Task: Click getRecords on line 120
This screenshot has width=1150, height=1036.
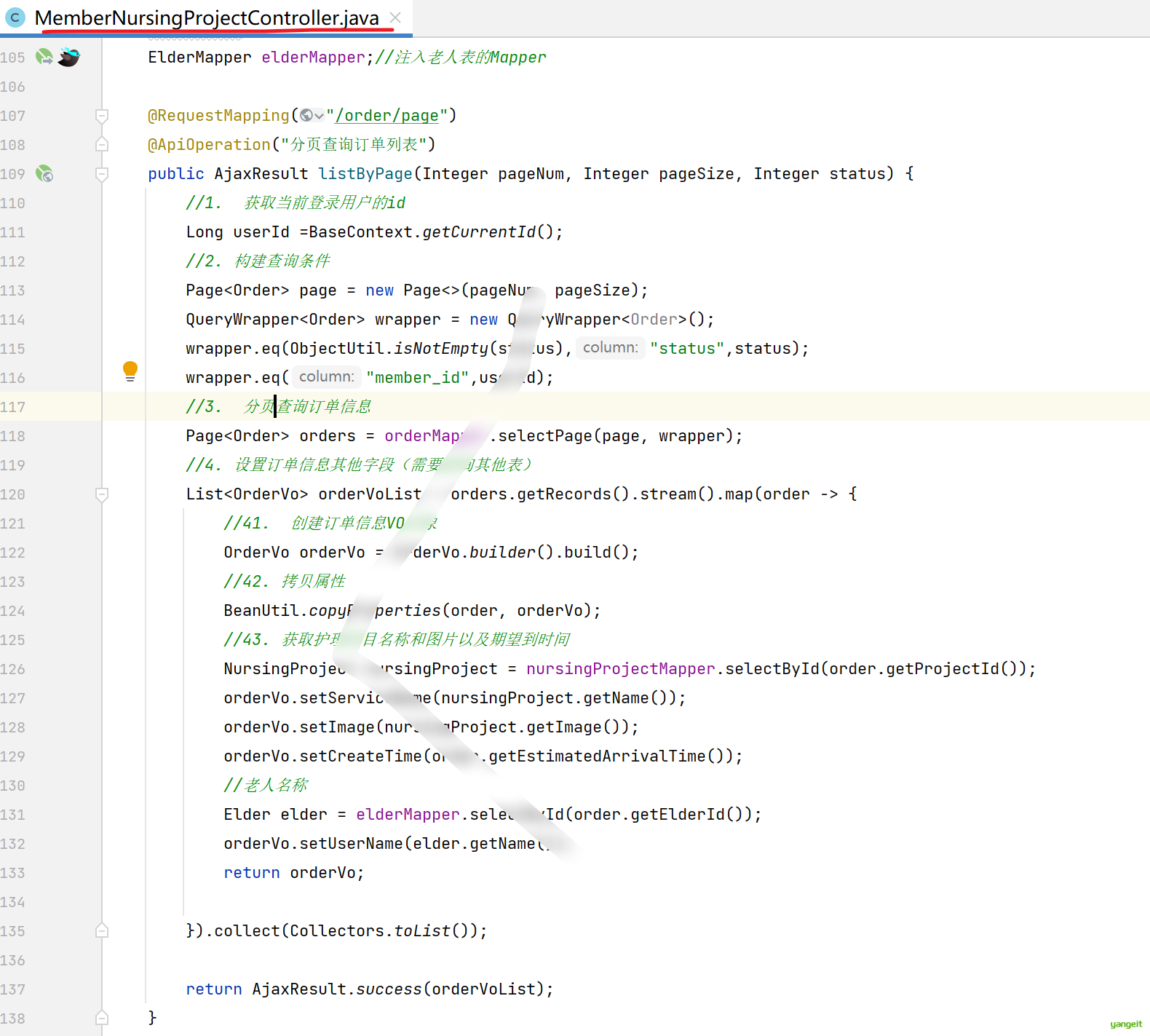Action: point(564,494)
